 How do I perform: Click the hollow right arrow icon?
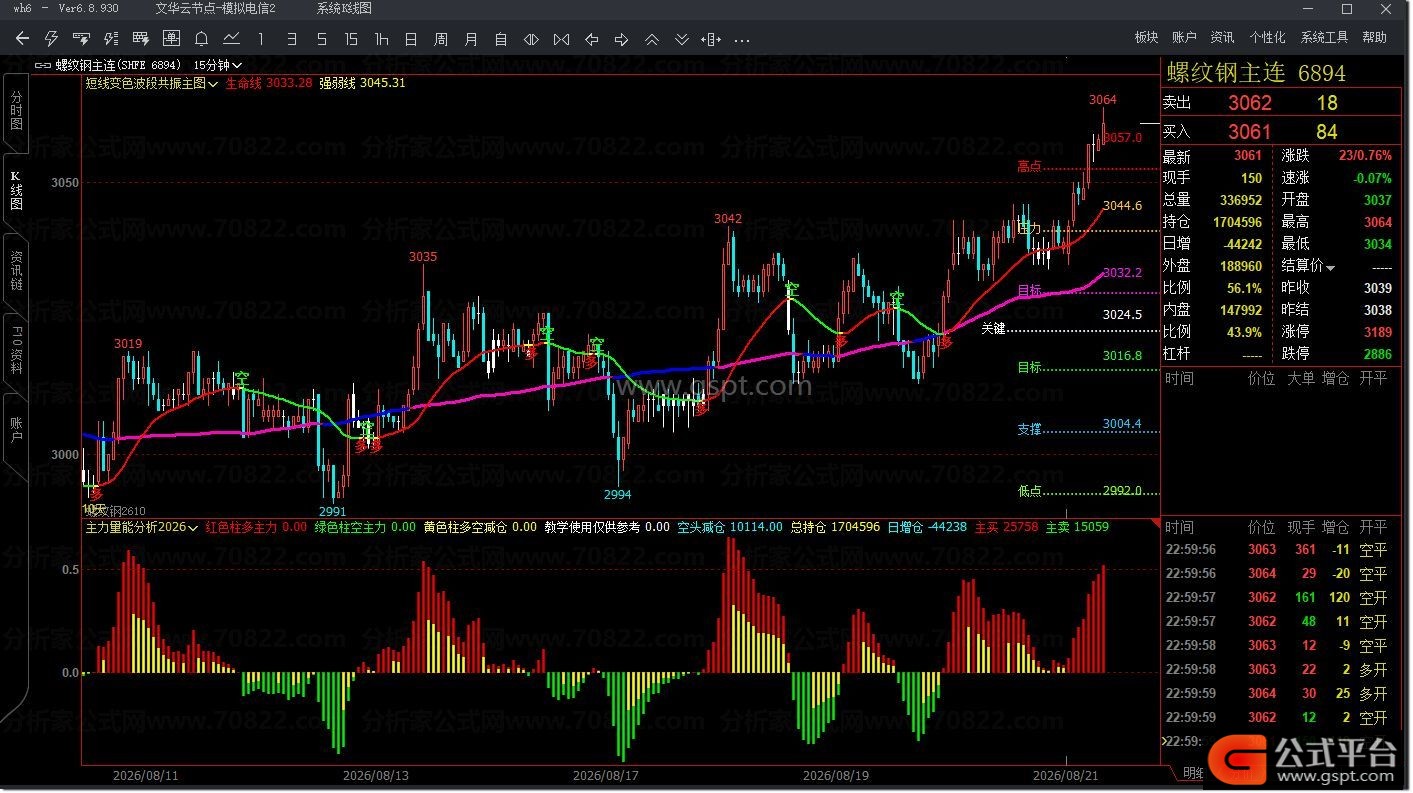click(x=621, y=39)
